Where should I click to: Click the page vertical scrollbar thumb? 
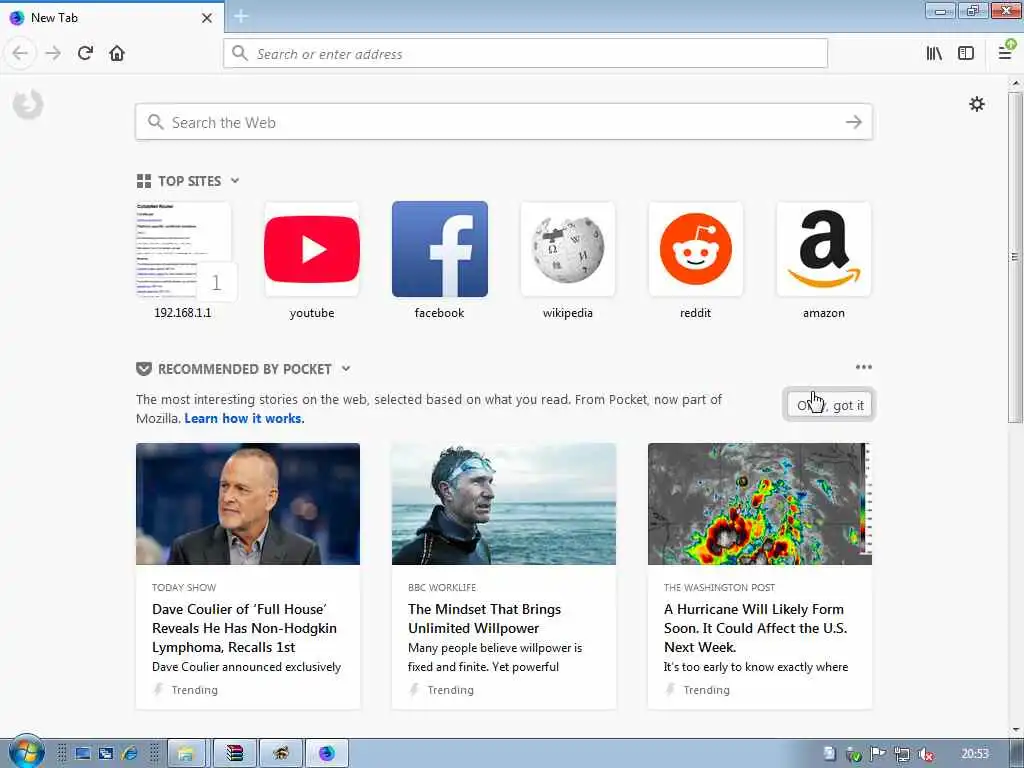1015,257
